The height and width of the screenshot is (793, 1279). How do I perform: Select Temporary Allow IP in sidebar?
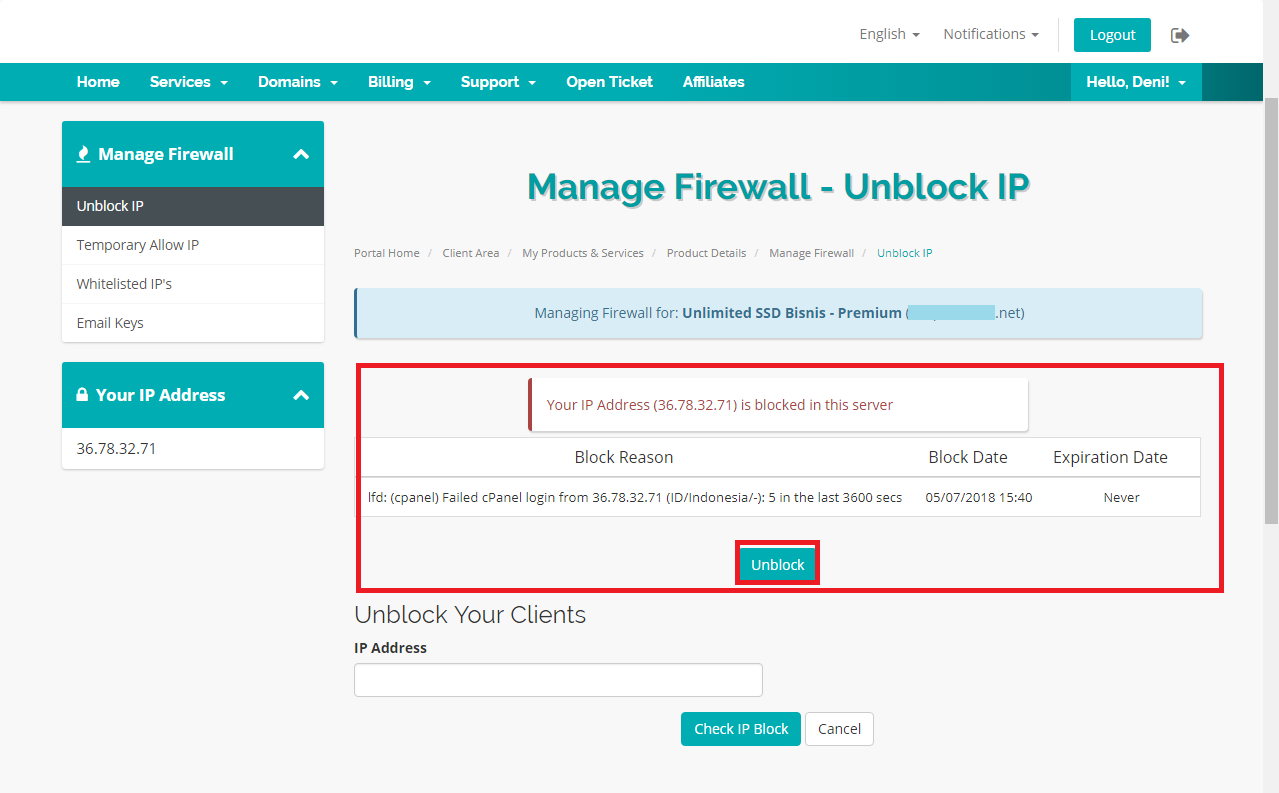click(138, 245)
